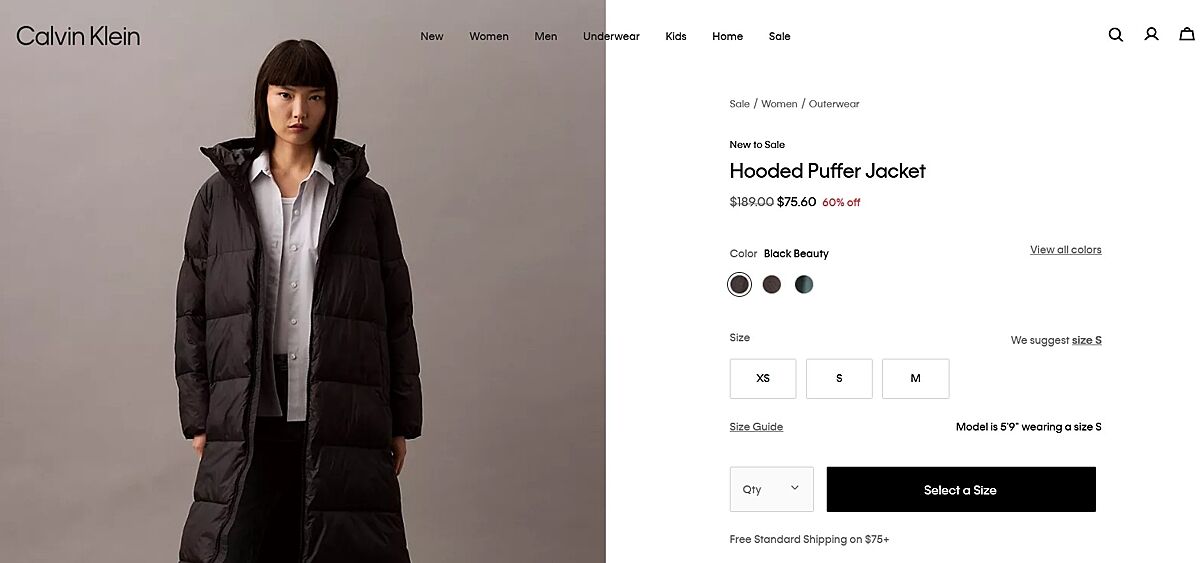Go to Calvin Klein homepage logo
The image size is (1200, 563).
pyautogui.click(x=78, y=36)
